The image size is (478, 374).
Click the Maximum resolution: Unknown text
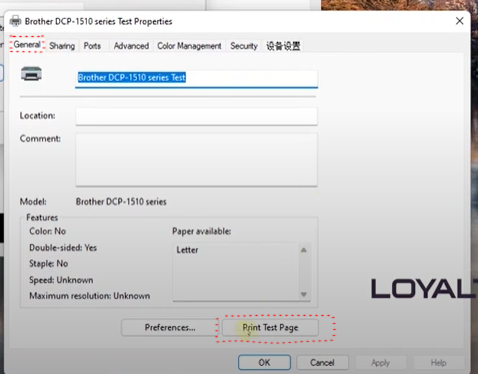tap(90, 296)
